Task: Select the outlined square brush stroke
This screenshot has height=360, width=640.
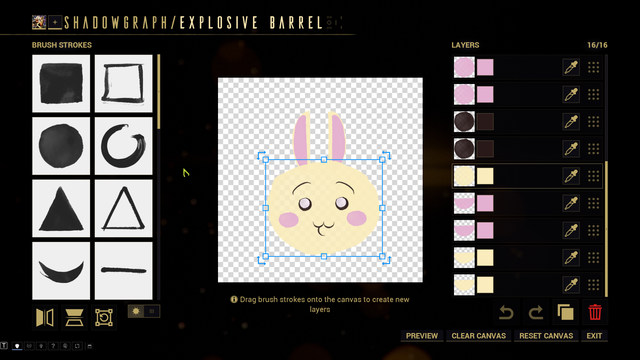Action: (124, 84)
